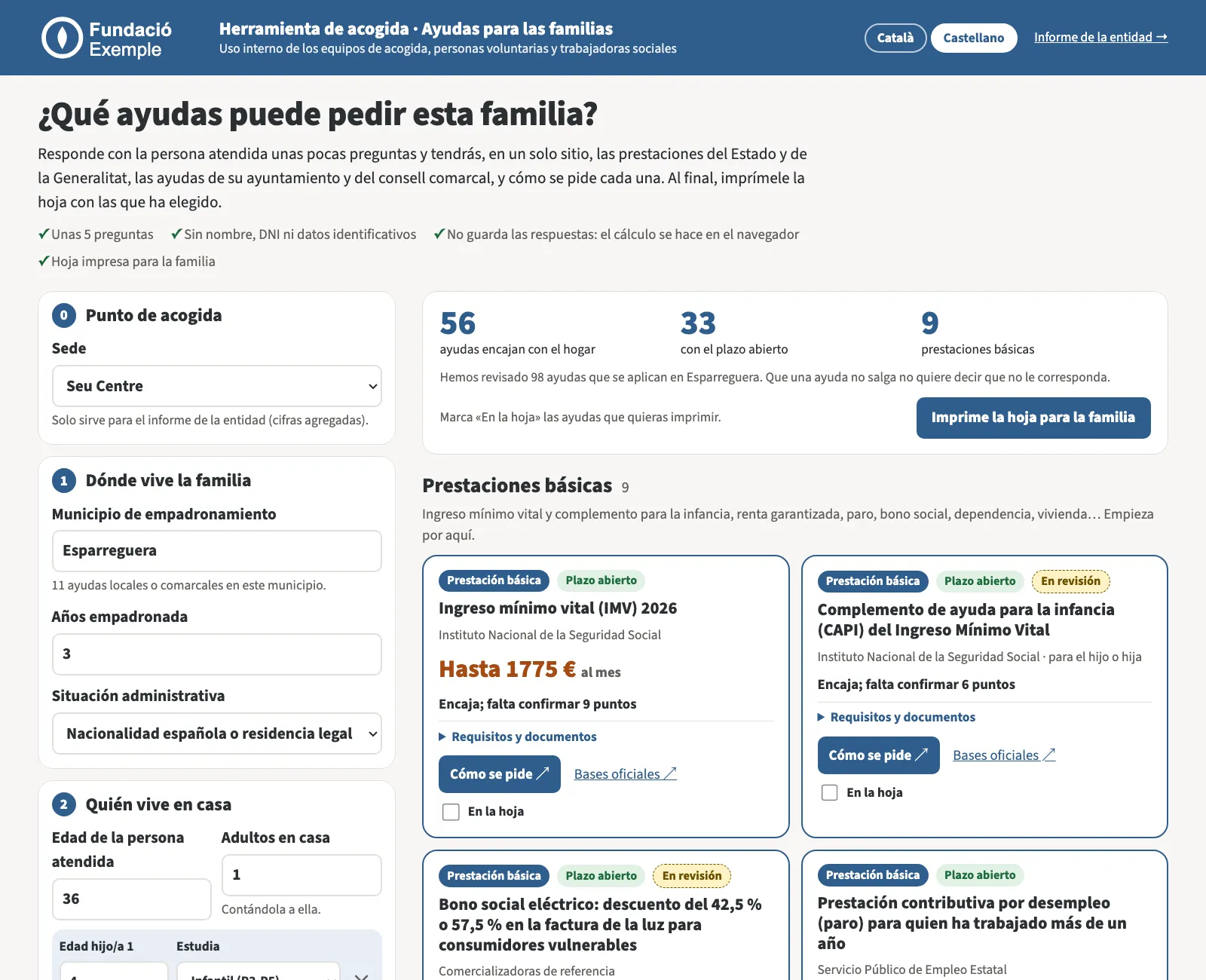Click the Municipio de empadronamiento field
The image size is (1206, 980).
216,551
